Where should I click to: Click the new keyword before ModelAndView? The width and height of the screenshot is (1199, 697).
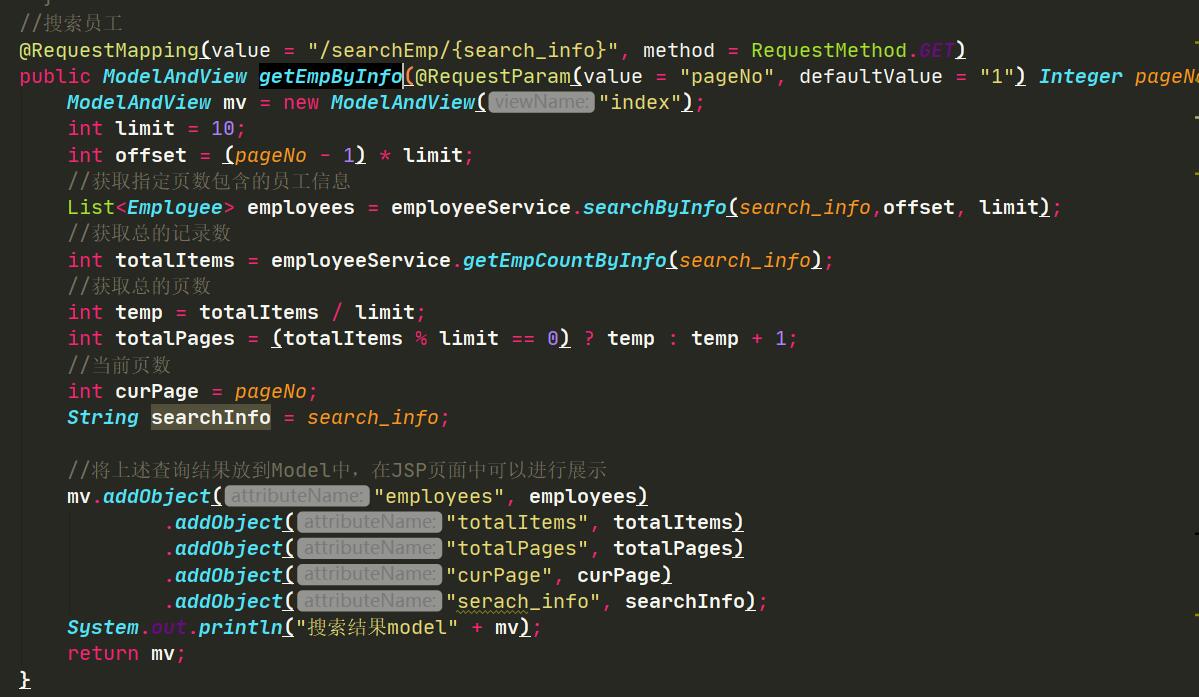[301, 102]
